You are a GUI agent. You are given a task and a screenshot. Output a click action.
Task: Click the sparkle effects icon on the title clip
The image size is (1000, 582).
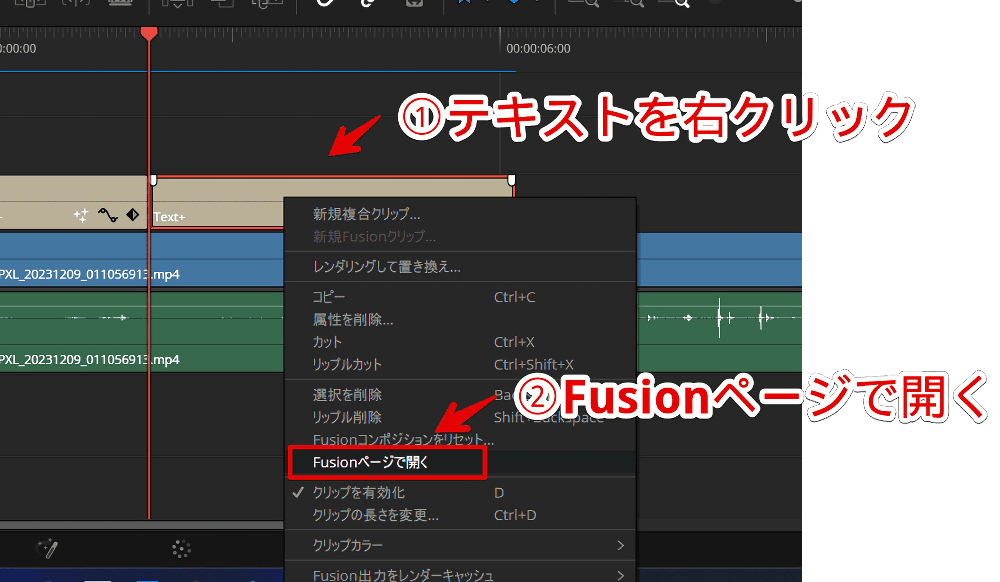pos(82,215)
